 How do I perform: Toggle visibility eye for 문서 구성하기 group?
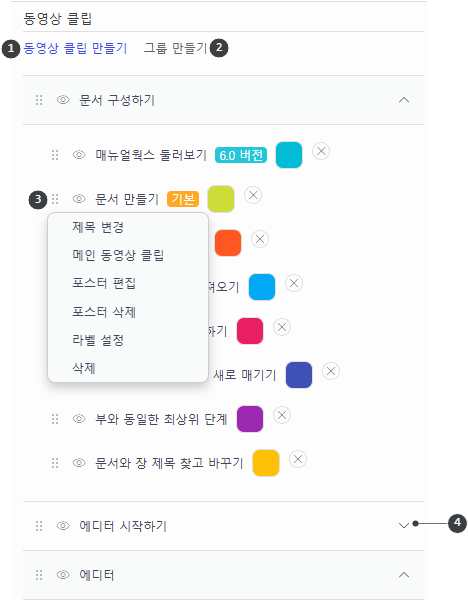pos(63,100)
